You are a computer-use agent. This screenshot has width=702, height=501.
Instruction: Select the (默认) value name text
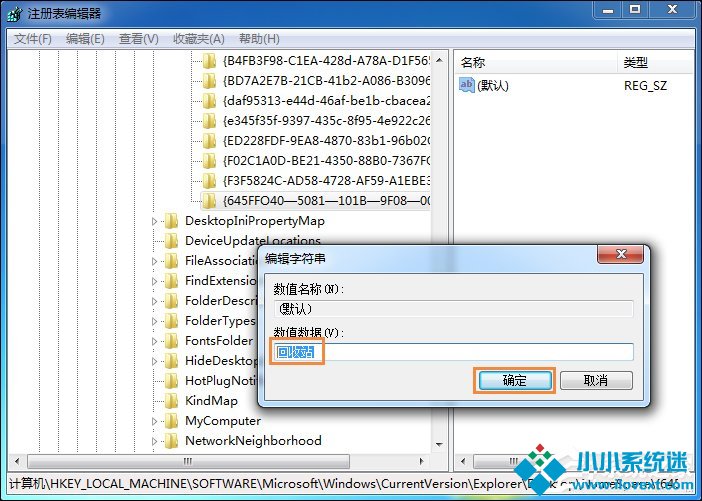point(492,85)
